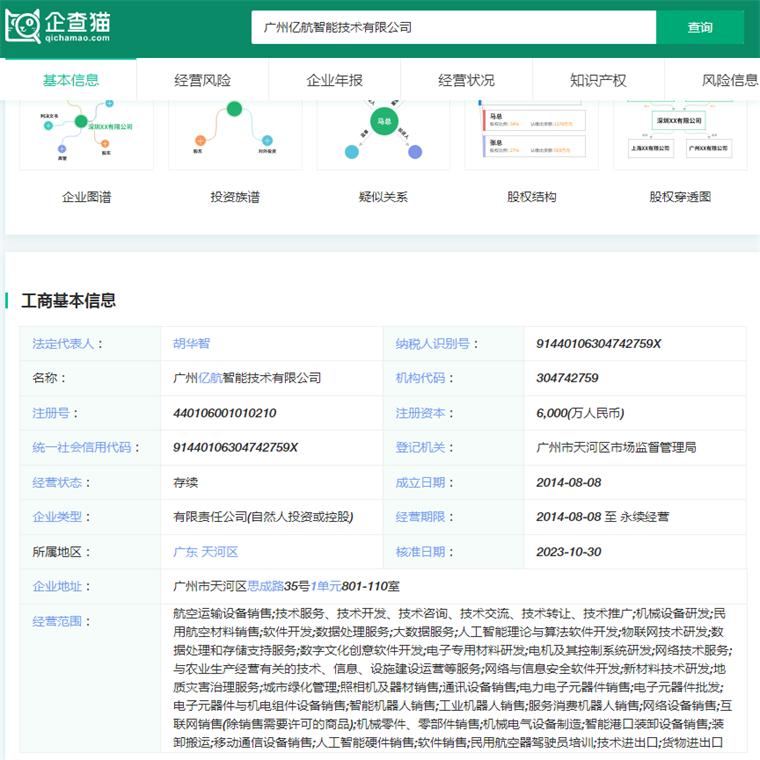The width and height of the screenshot is (760, 760).
Task: Click the 企业图谱 label
Action: tap(87, 197)
